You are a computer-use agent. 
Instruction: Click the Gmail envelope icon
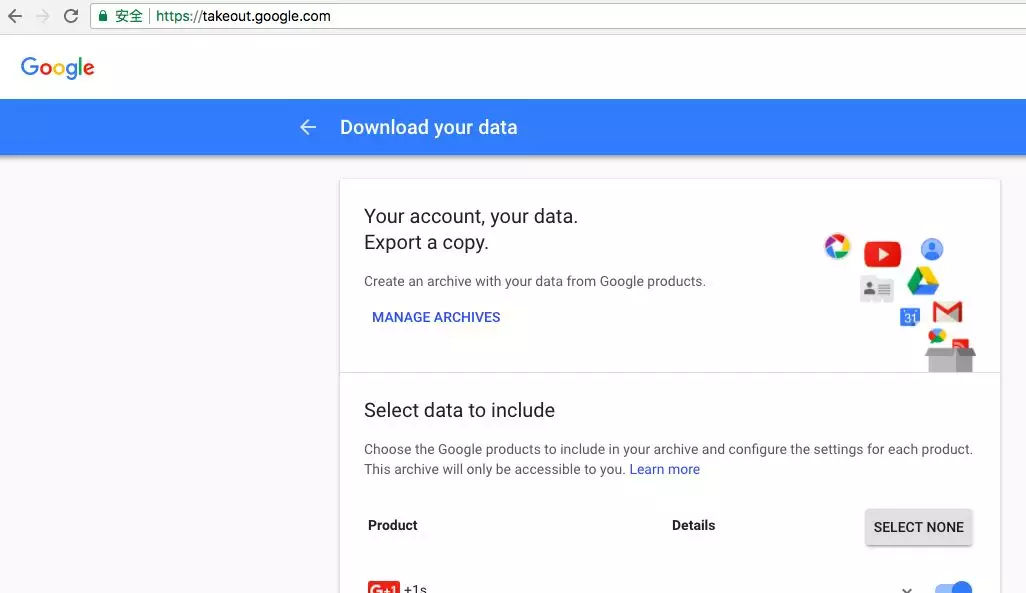tap(947, 311)
